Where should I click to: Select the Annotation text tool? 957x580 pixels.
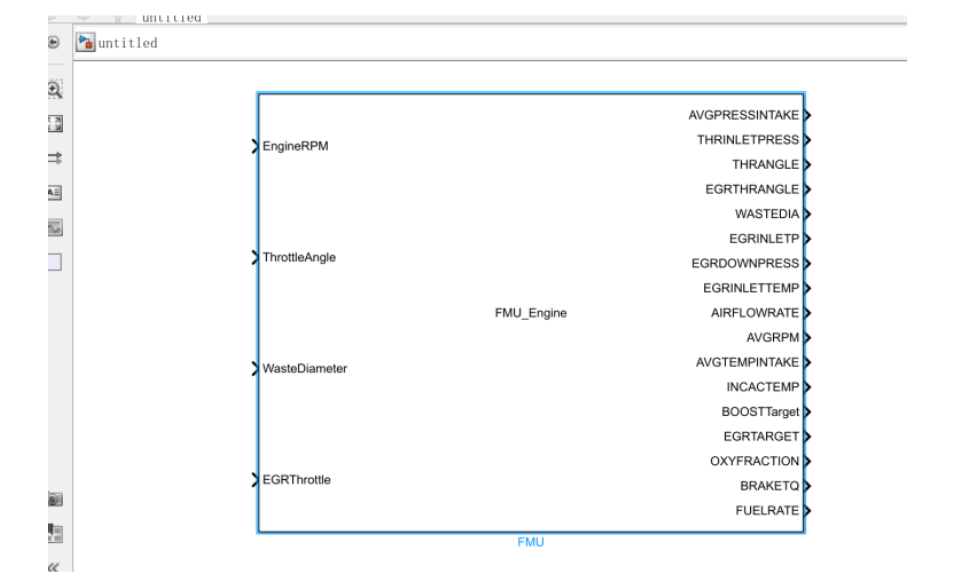coord(55,193)
